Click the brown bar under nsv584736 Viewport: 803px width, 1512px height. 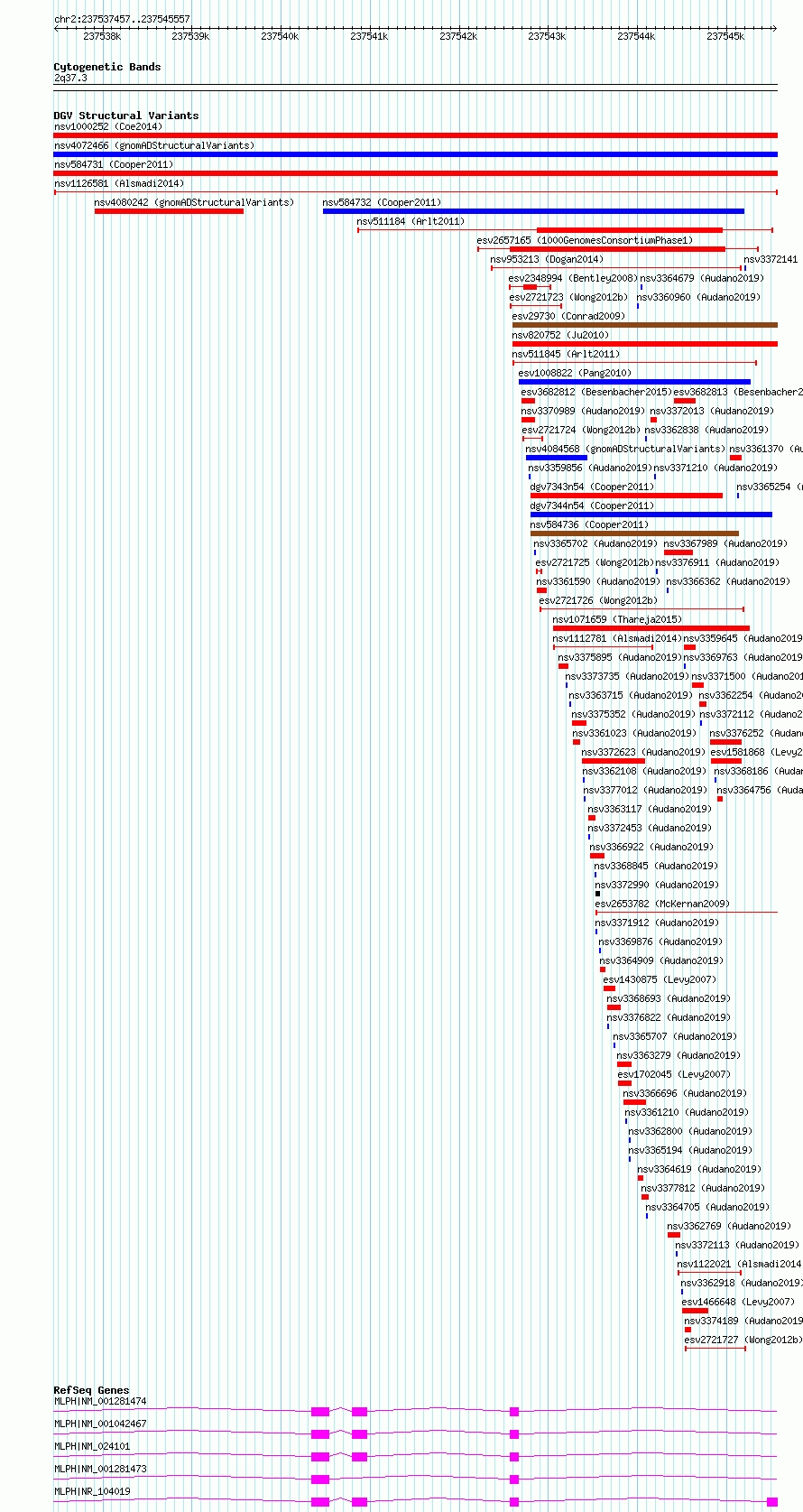click(x=634, y=533)
